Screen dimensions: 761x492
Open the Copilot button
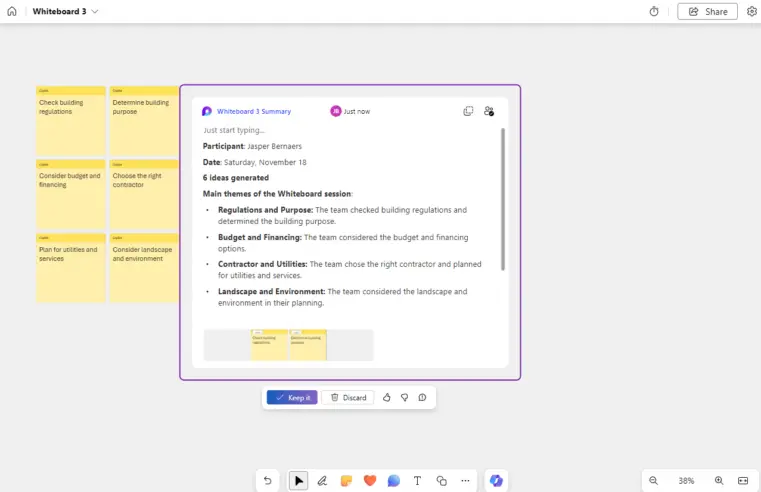(x=496, y=481)
